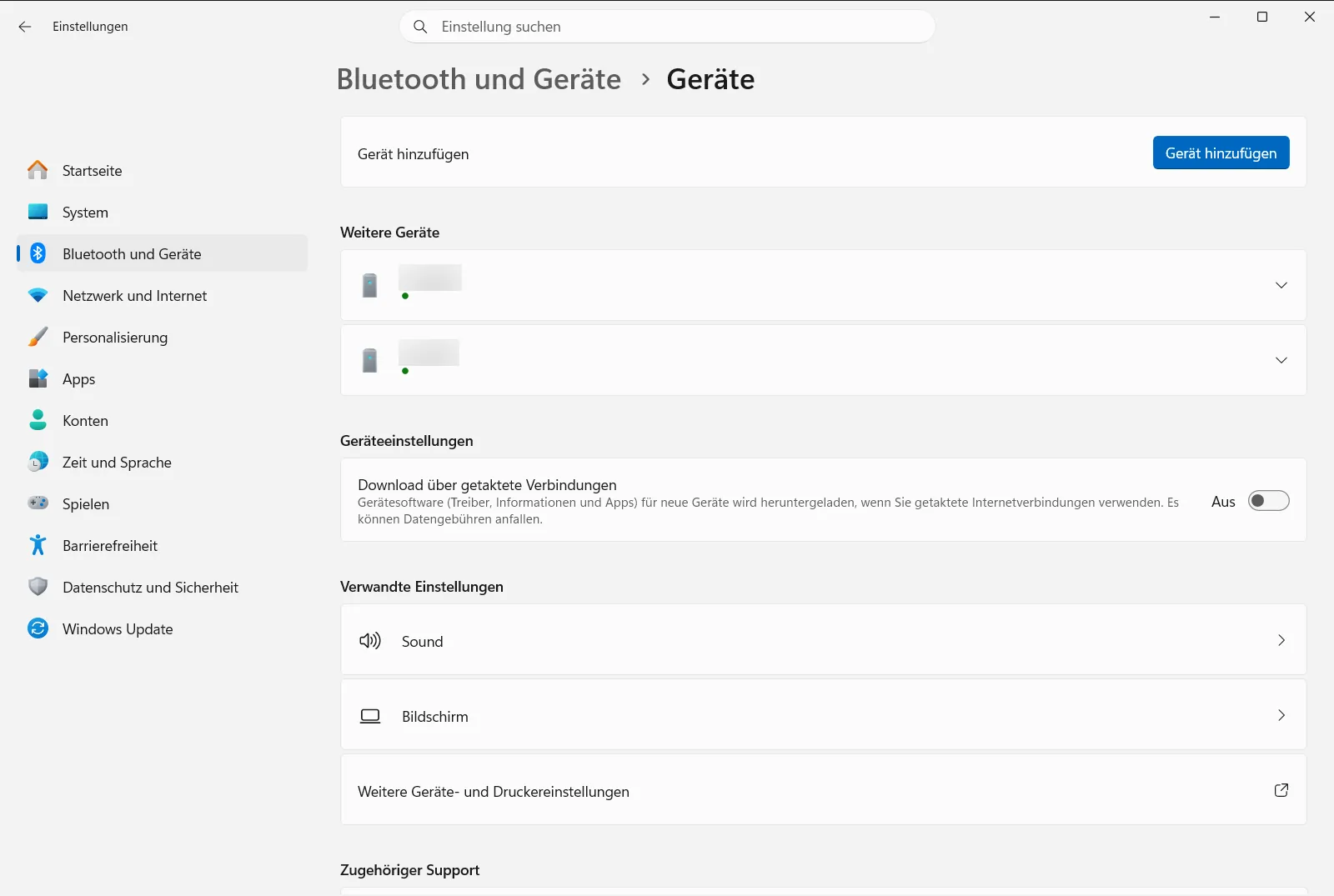The height and width of the screenshot is (896, 1334).
Task: Click the Geräteeinstellungen heading text
Action: tap(406, 441)
